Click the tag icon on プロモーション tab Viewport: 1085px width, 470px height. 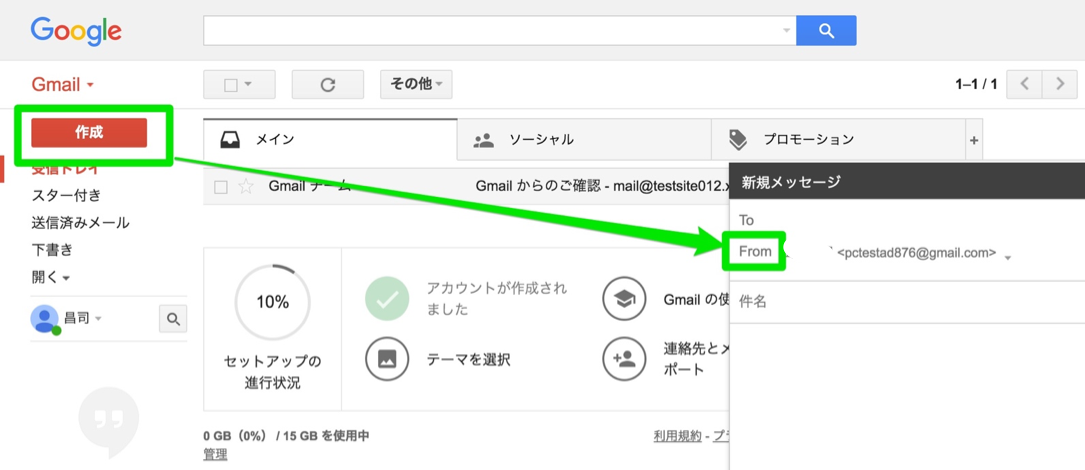738,140
